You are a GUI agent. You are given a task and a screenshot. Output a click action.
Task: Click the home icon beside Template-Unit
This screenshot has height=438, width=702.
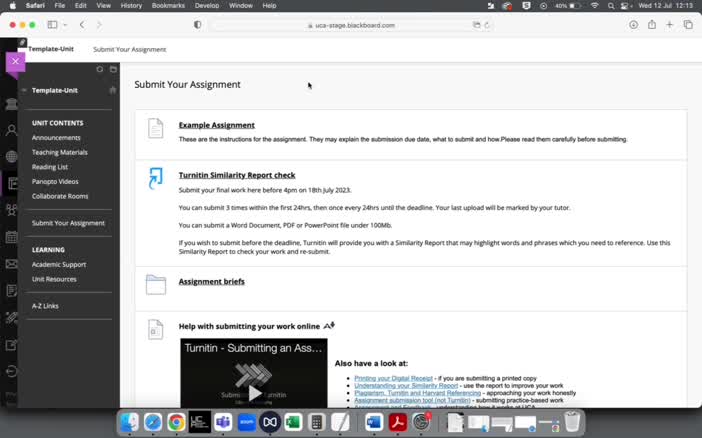pos(113,90)
